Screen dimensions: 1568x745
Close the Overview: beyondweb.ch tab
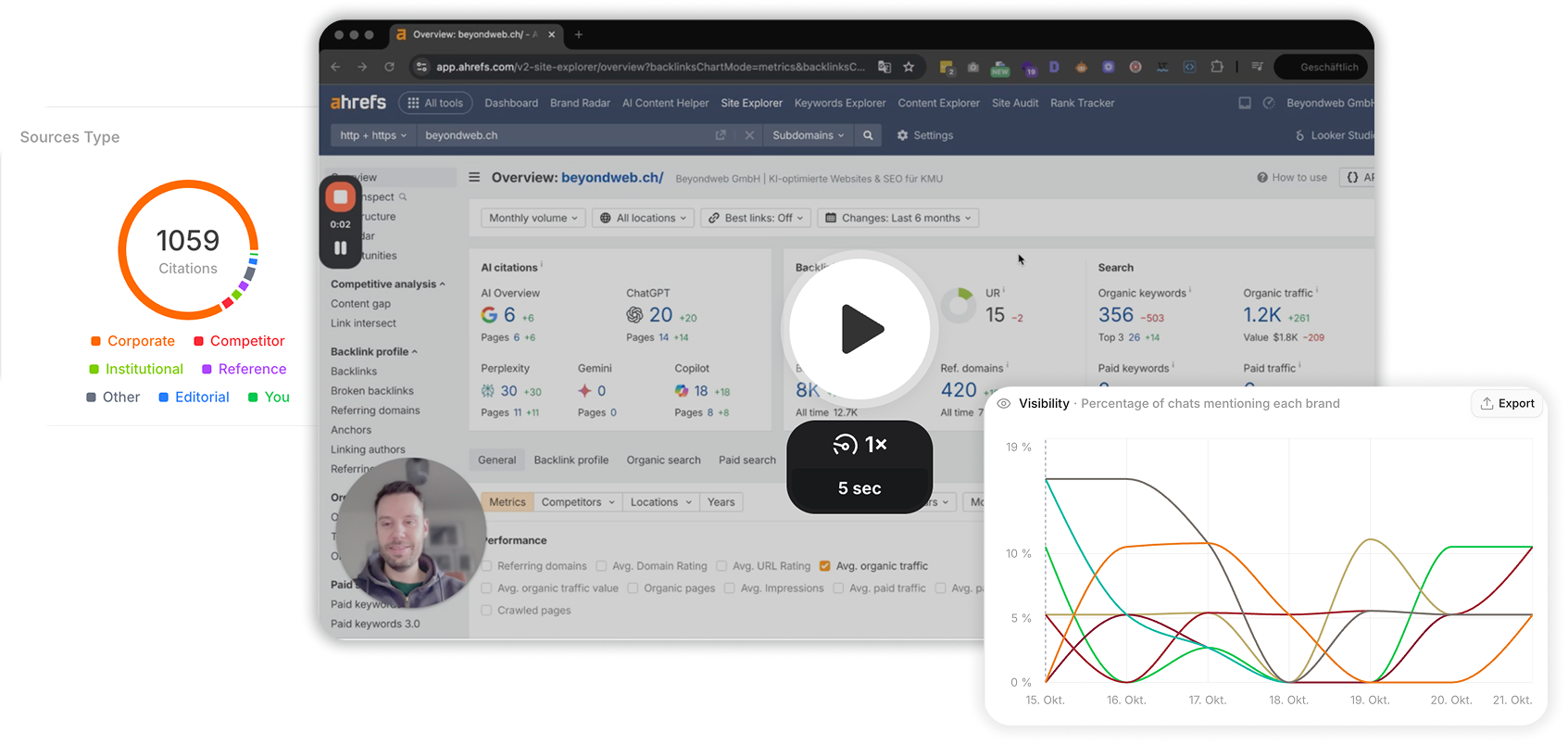pos(552,34)
